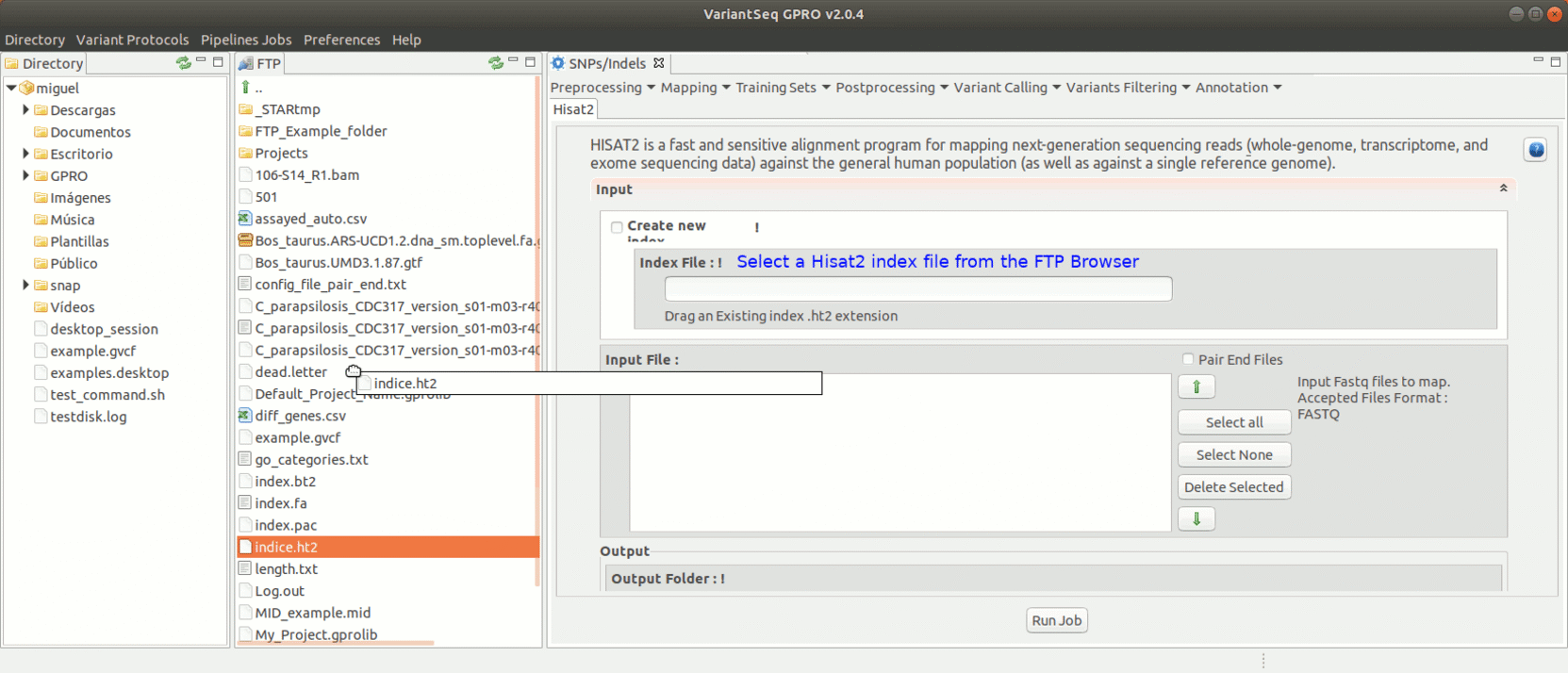
Task: Click the Index File text field
Action: (917, 288)
